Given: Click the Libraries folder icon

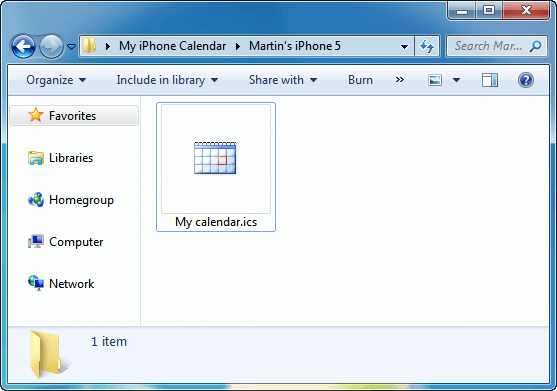Looking at the screenshot, I should click(36, 158).
